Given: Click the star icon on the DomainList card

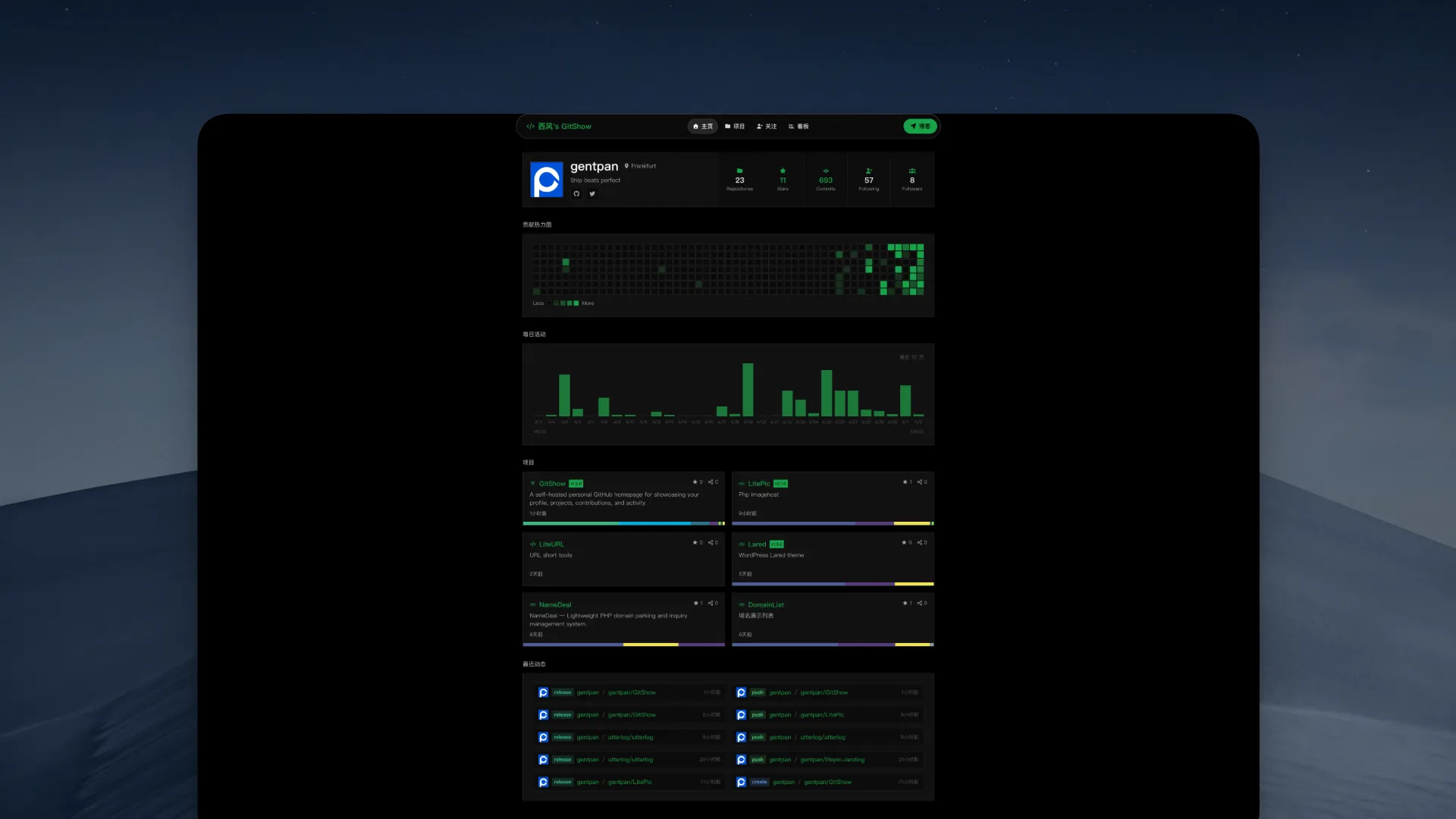Looking at the screenshot, I should (905, 604).
